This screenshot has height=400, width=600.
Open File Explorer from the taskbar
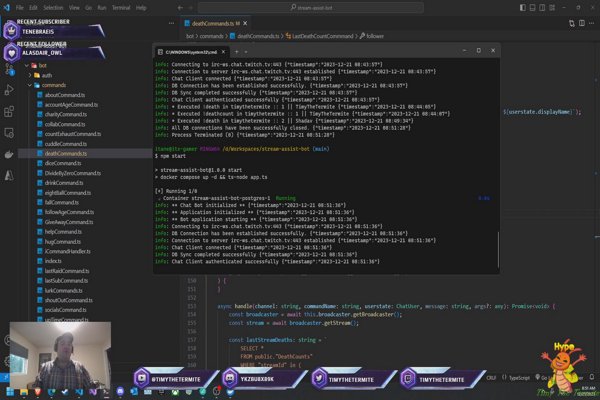pyautogui.click(x=24, y=392)
